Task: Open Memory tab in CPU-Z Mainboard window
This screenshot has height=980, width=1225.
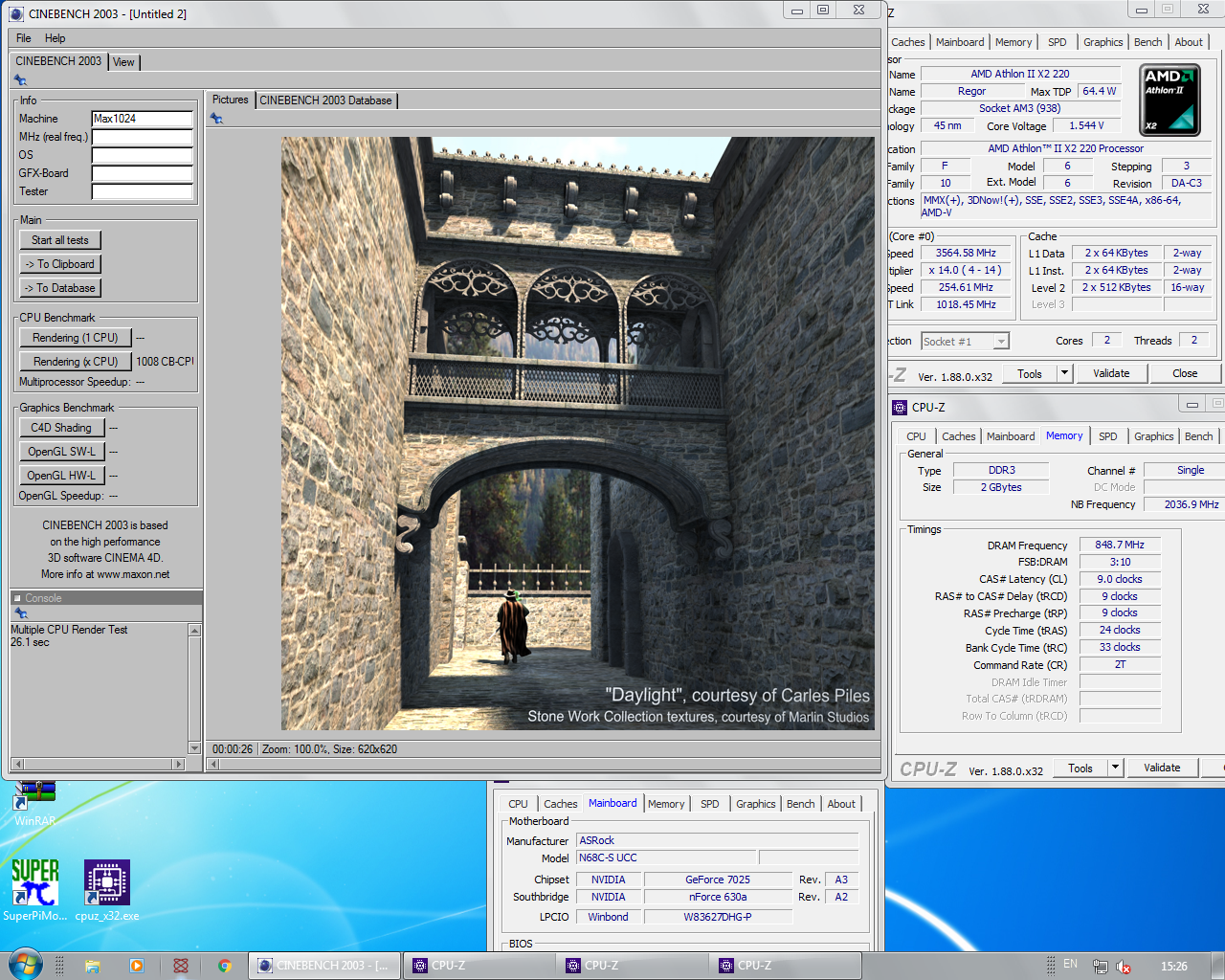Action: coord(666,804)
